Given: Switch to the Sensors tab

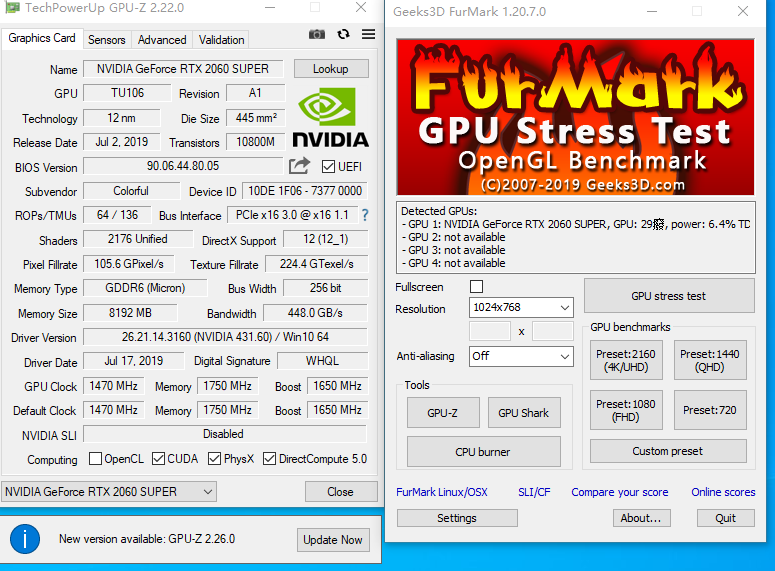Looking at the screenshot, I should click(107, 40).
